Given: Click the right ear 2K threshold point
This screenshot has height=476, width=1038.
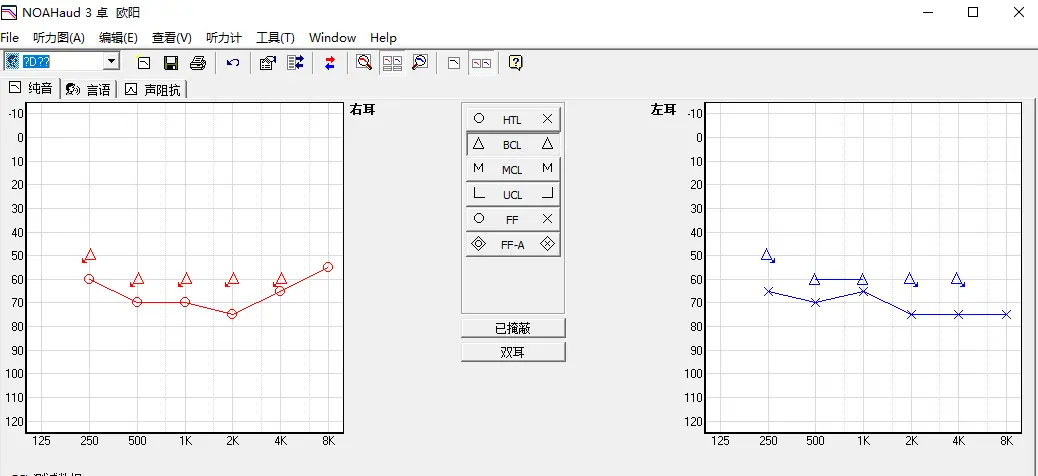Looking at the screenshot, I should 232,314.
